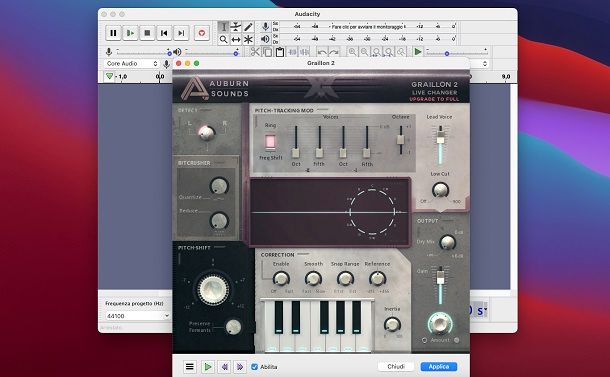
Task: Click the first Fifth voice fader
Action: 319,153
